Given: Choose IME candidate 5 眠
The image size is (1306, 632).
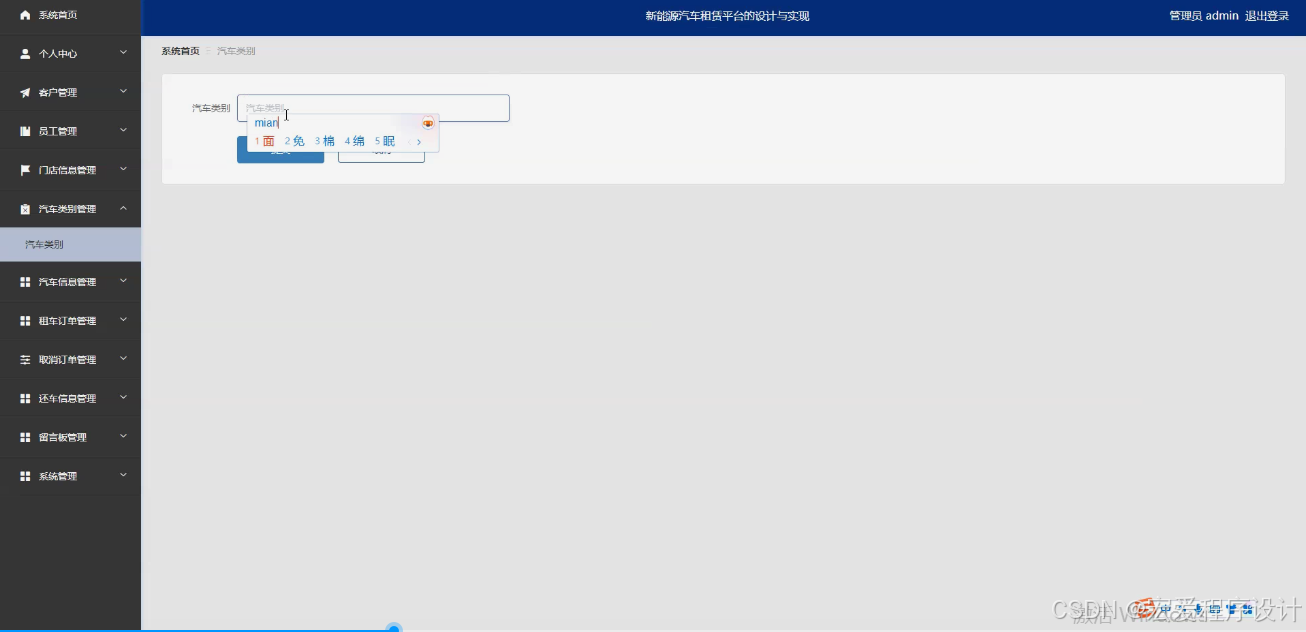Looking at the screenshot, I should click(x=385, y=142).
